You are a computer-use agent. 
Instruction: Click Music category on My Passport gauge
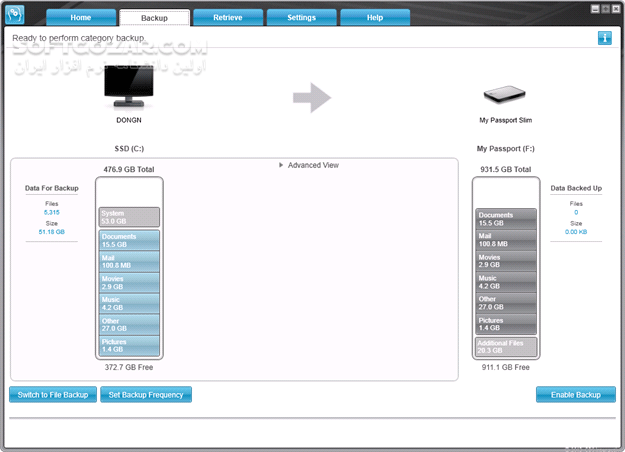[x=505, y=282]
